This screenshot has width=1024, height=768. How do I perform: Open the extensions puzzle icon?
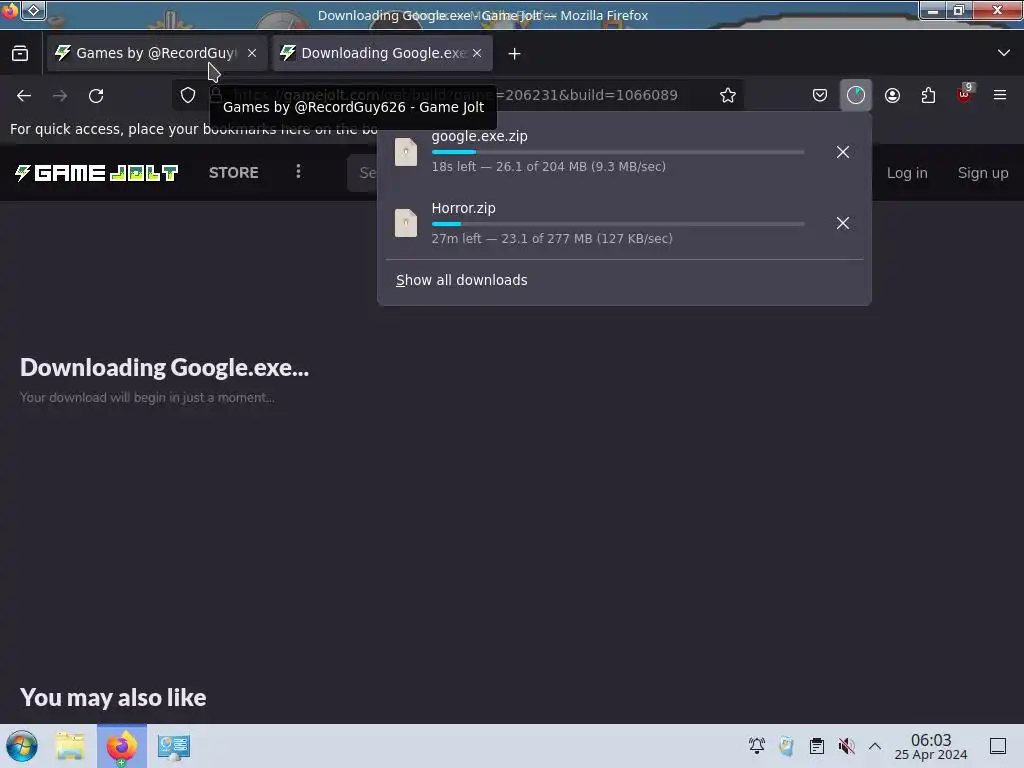pyautogui.click(x=928, y=95)
